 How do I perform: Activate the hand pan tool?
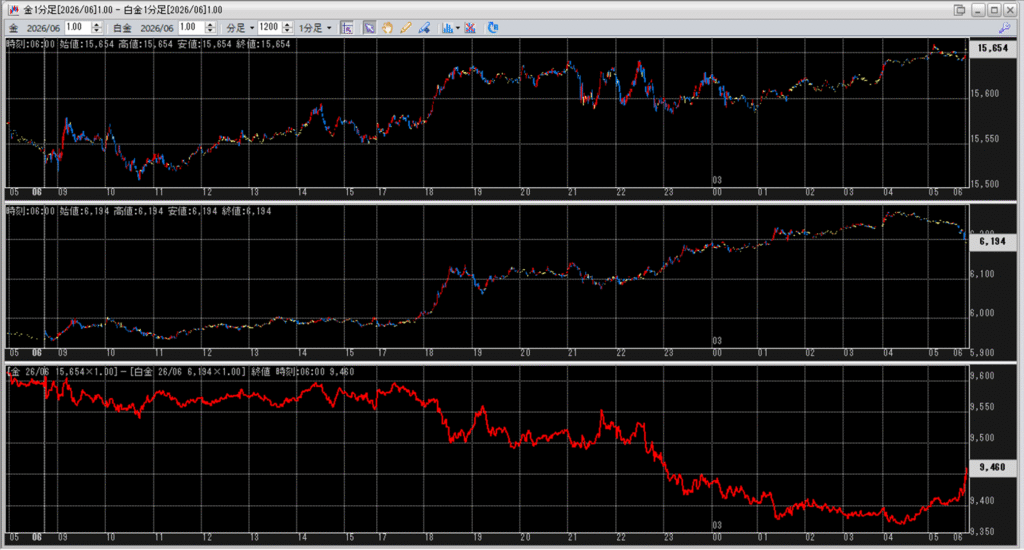pyautogui.click(x=387, y=28)
